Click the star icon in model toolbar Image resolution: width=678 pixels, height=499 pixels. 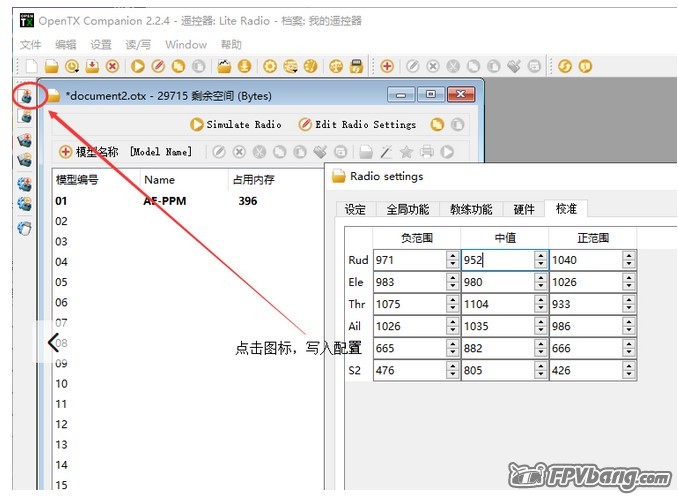(406, 152)
